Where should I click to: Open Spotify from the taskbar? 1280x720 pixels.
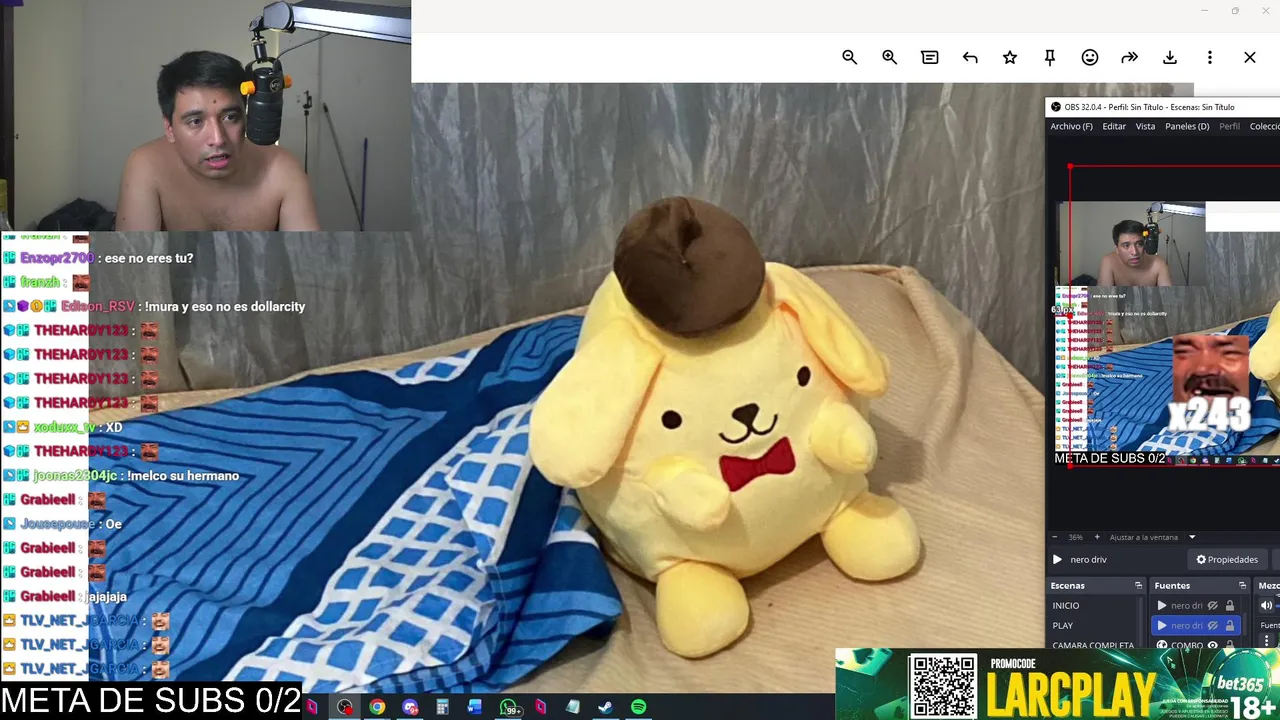tap(638, 707)
